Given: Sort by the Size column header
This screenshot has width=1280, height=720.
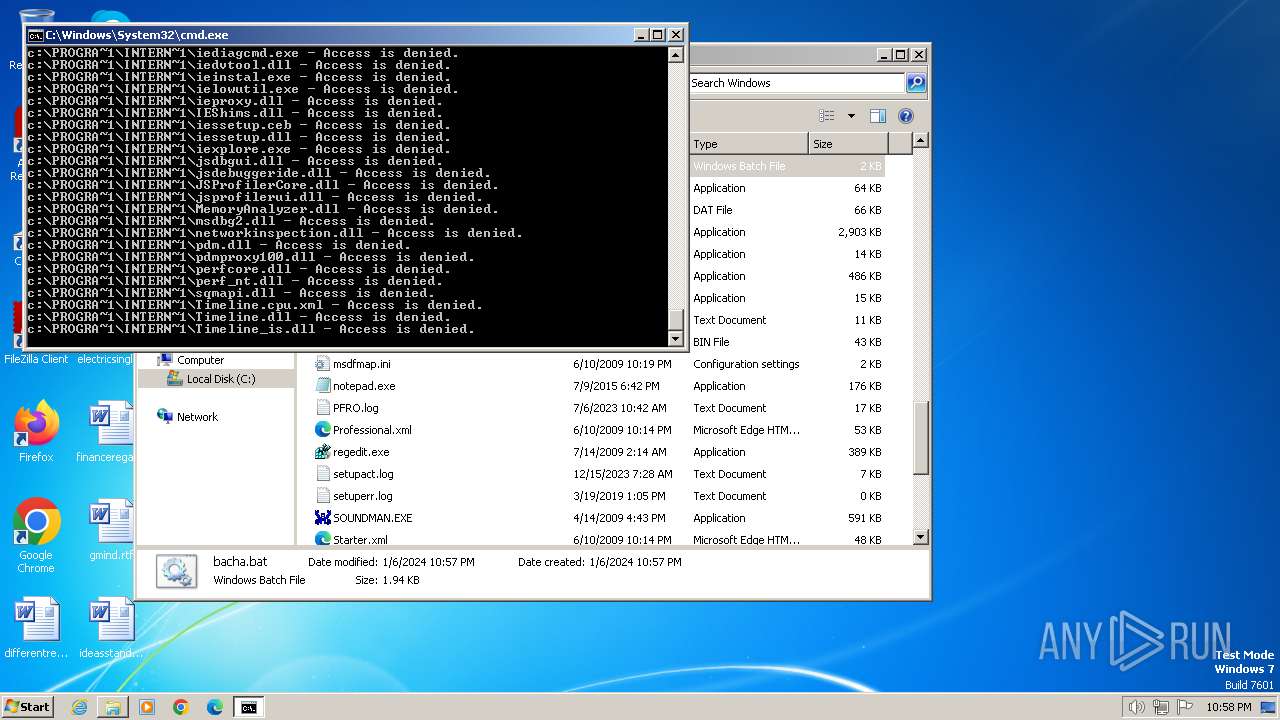Looking at the screenshot, I should (848, 144).
